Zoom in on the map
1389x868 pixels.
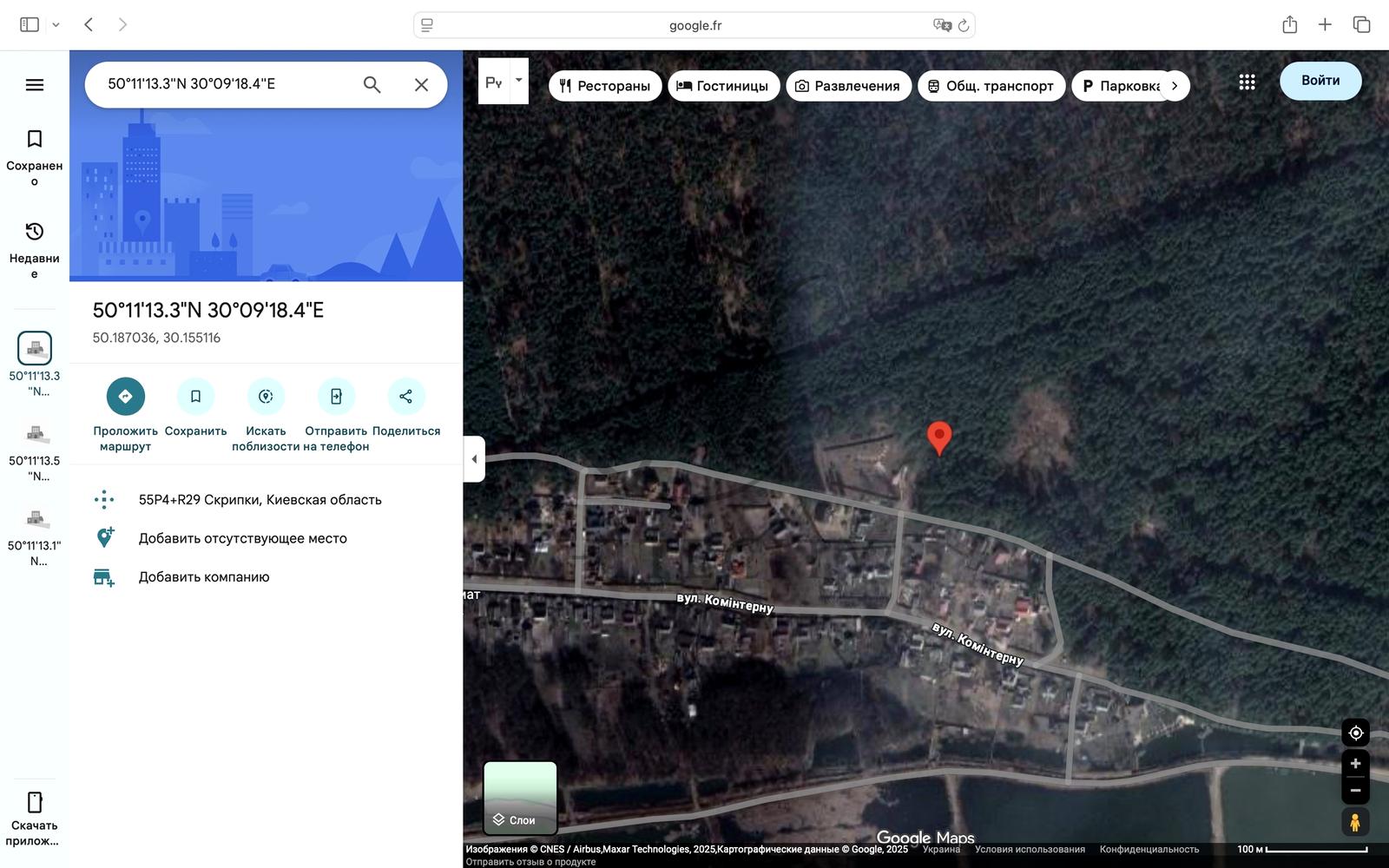click(1355, 764)
